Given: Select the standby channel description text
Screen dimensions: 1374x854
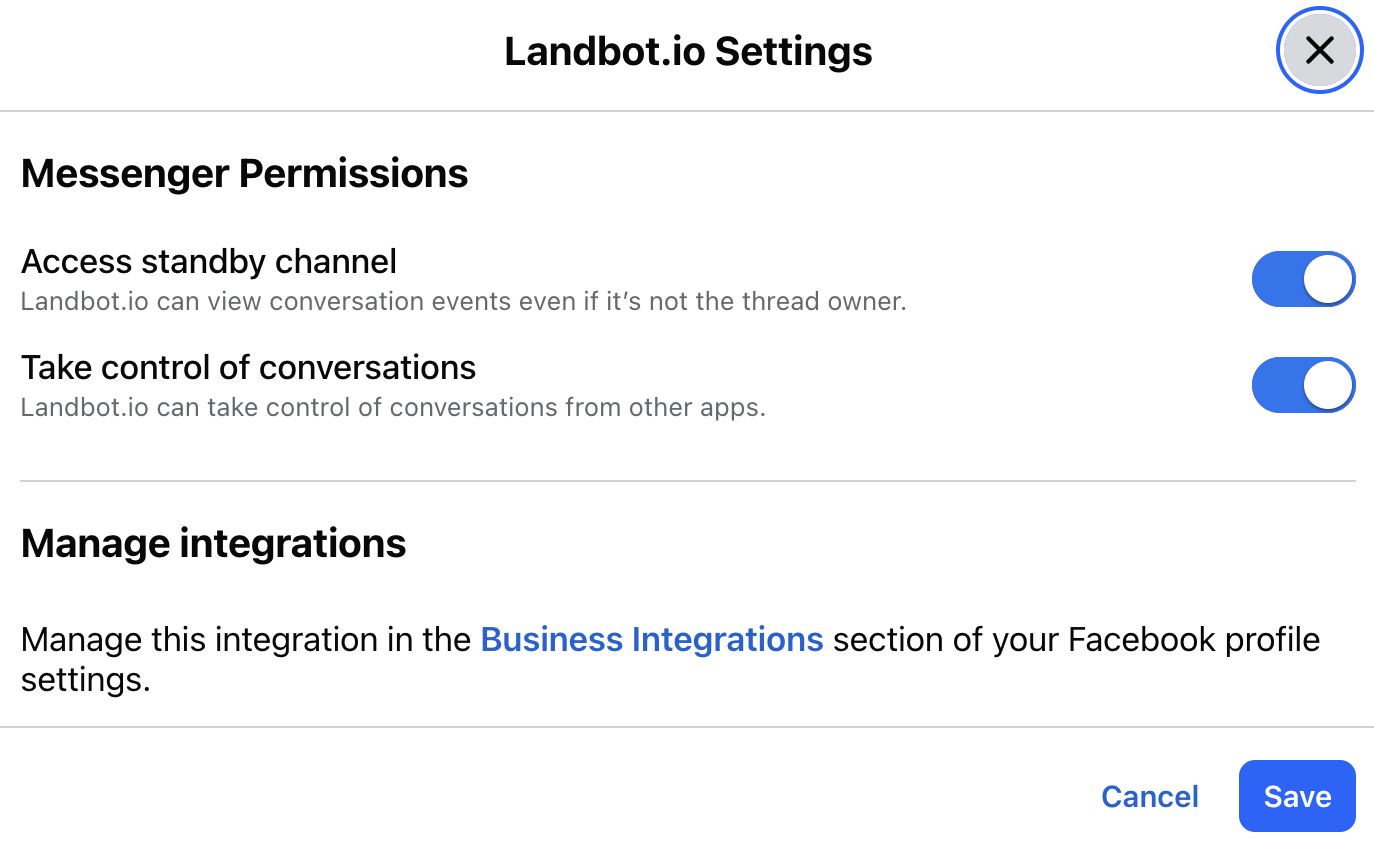Looking at the screenshot, I should (x=463, y=301).
